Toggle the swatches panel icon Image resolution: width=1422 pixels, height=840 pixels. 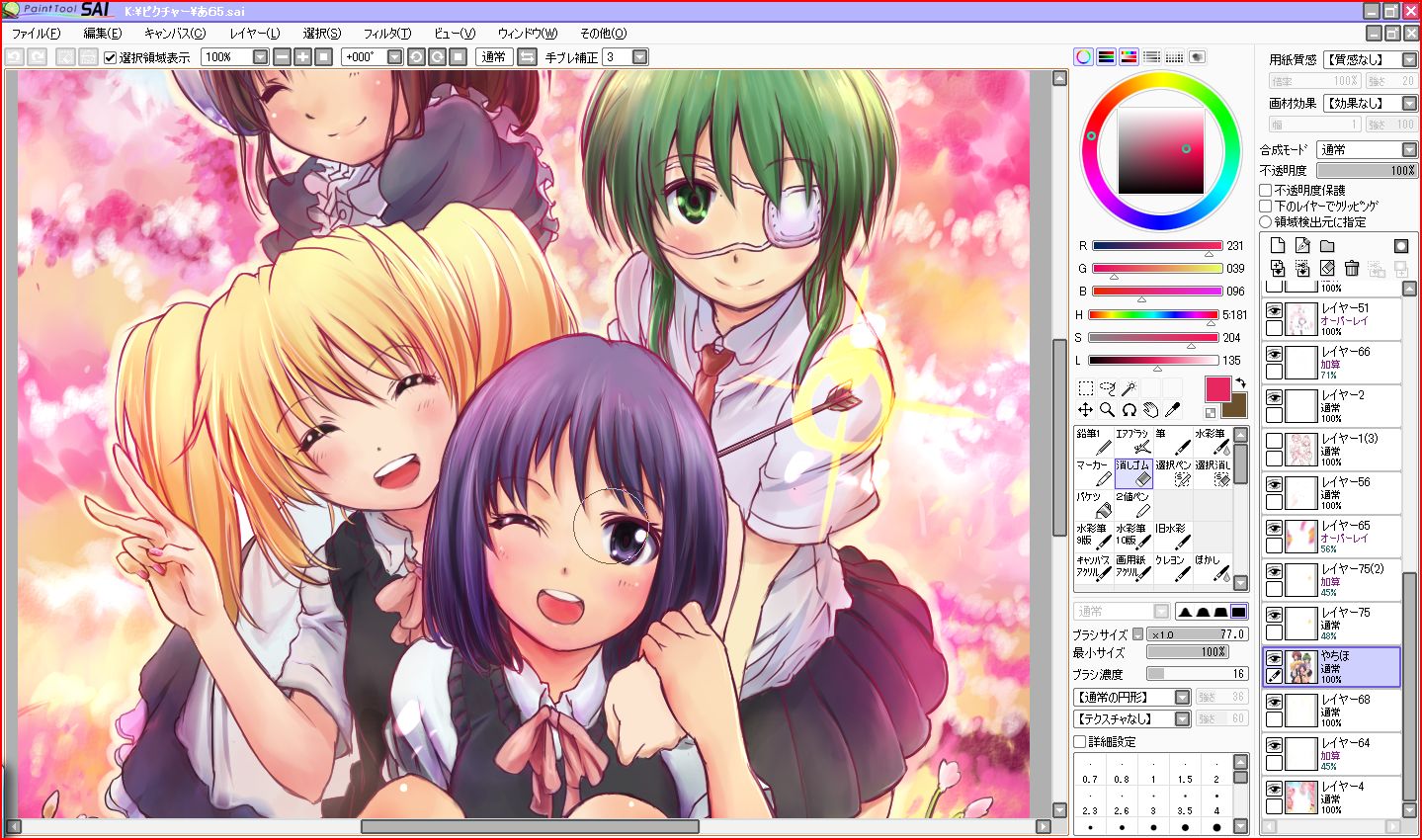click(1175, 57)
